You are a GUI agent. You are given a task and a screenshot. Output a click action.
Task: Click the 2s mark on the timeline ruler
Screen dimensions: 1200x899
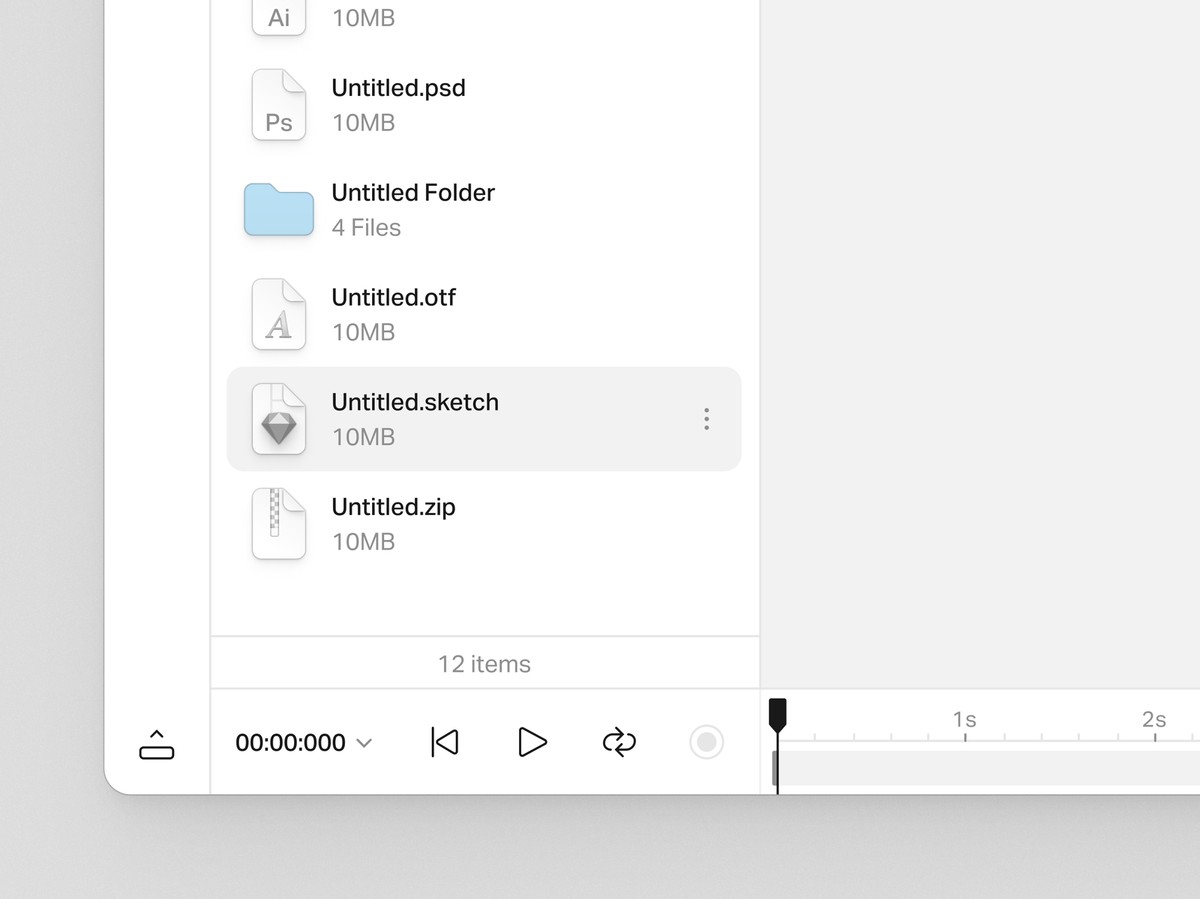(1154, 720)
